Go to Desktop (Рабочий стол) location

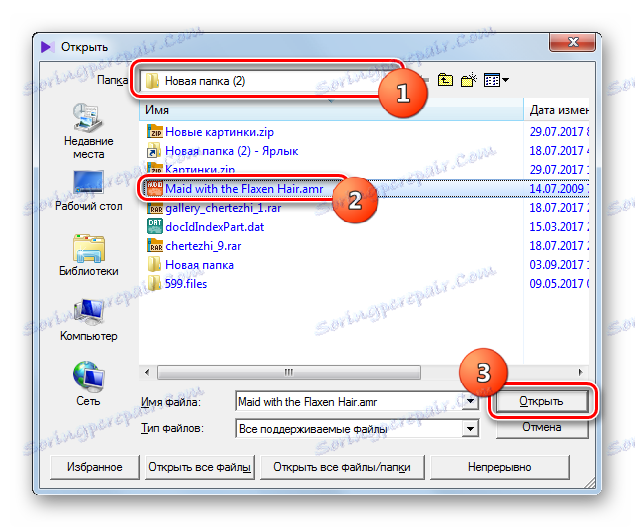(x=88, y=191)
